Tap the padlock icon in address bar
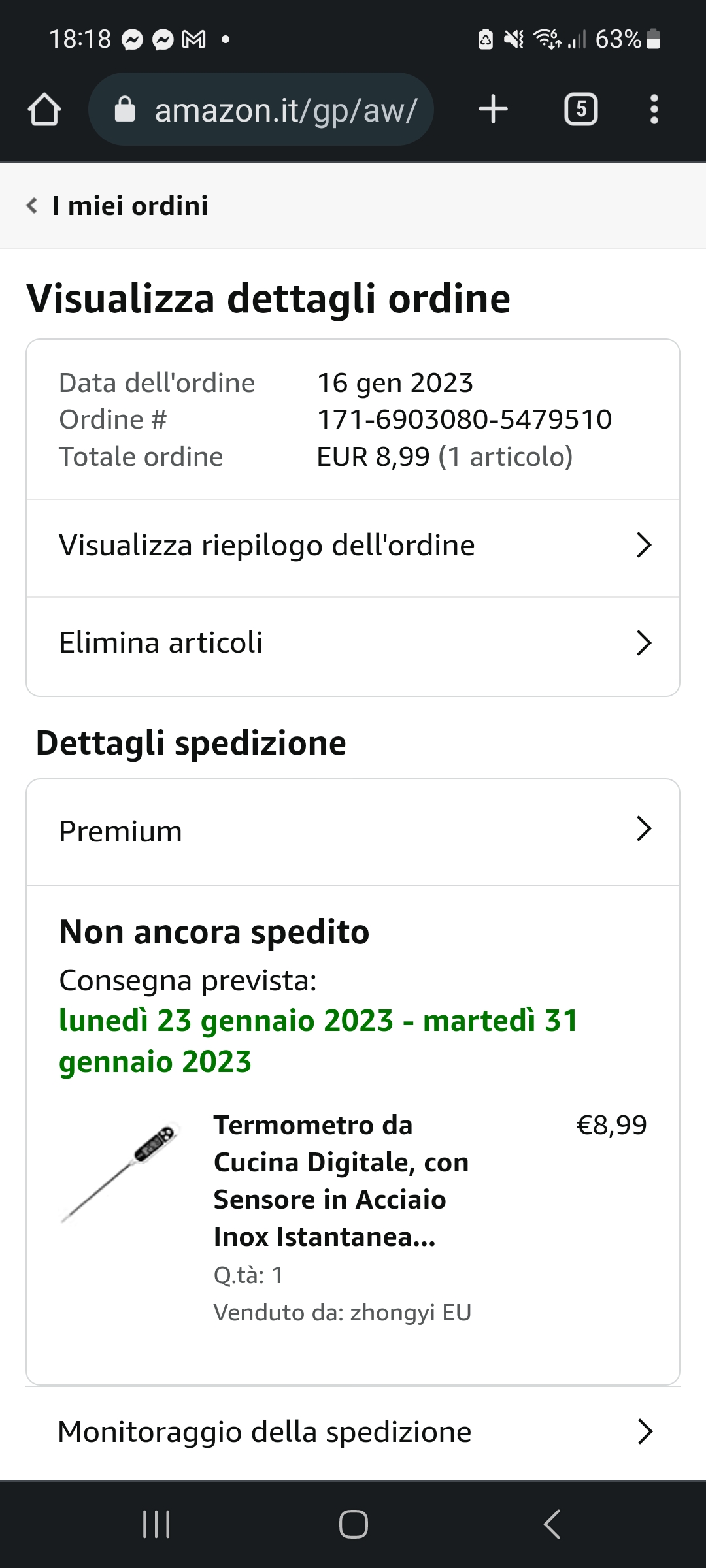 pyautogui.click(x=125, y=110)
